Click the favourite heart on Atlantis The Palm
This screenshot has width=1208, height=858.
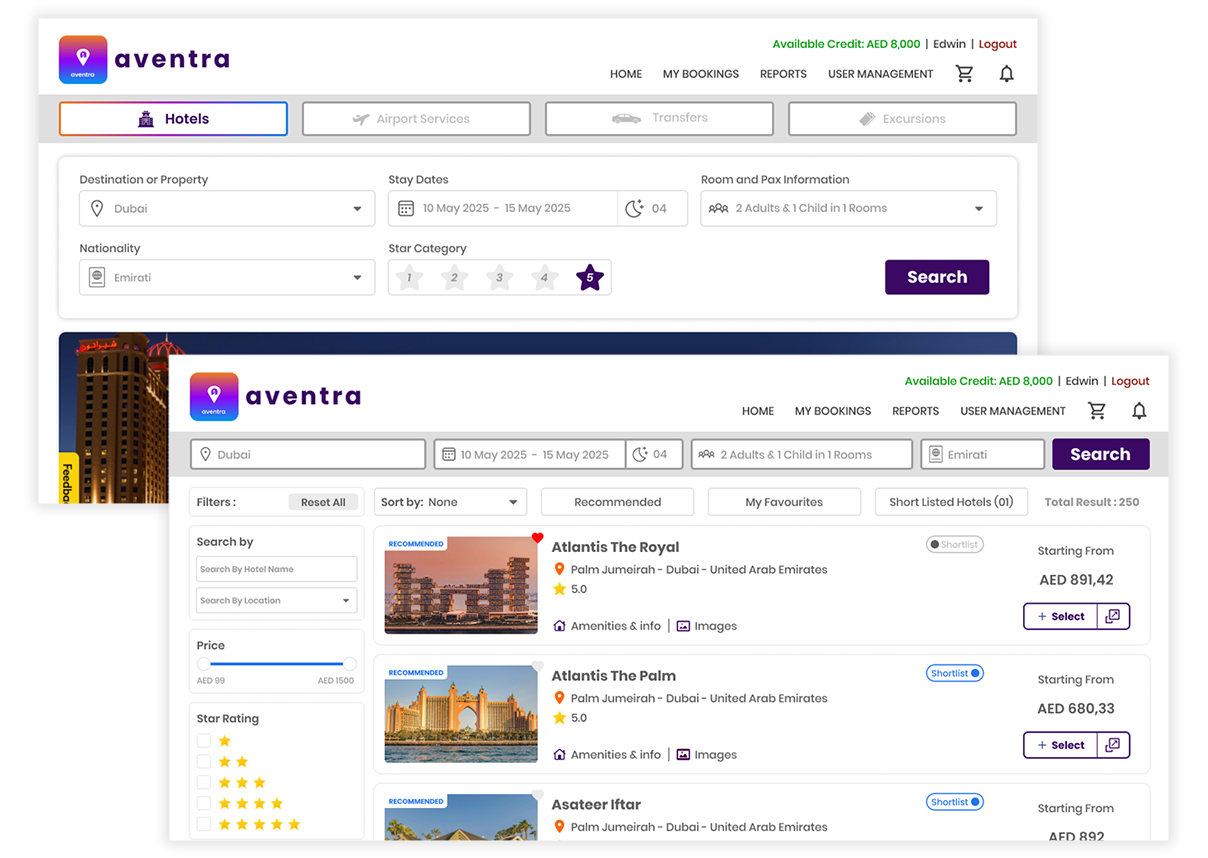click(537, 667)
